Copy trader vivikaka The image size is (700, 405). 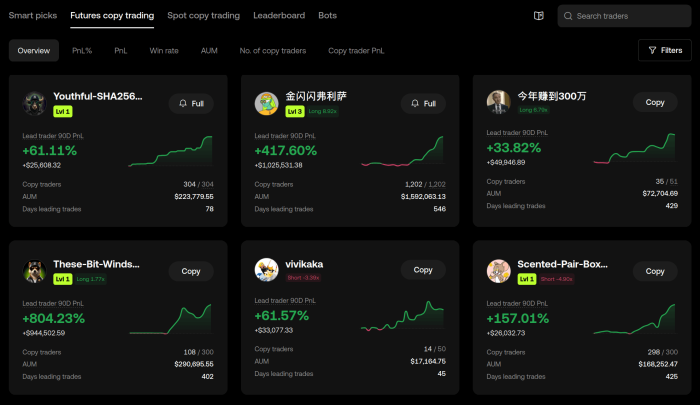click(423, 270)
